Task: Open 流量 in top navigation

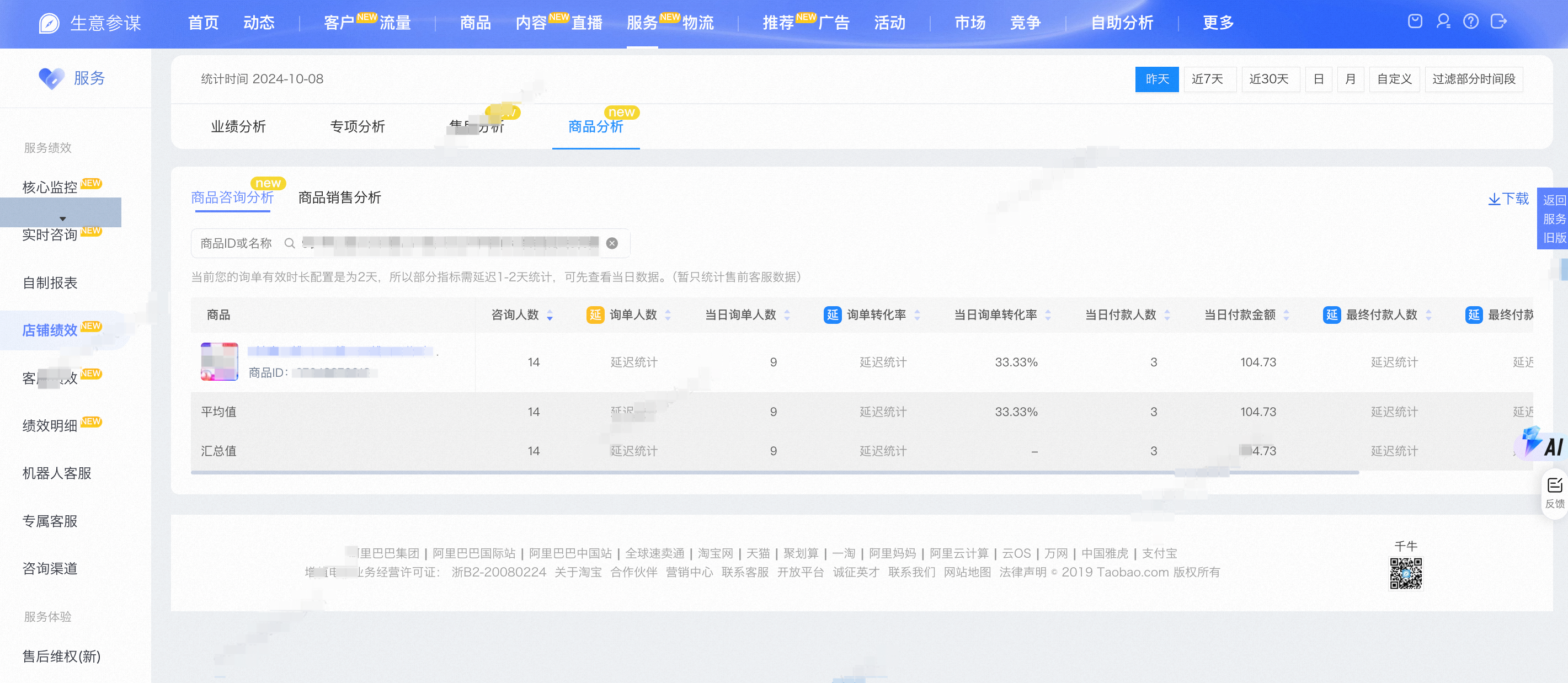Action: click(396, 23)
